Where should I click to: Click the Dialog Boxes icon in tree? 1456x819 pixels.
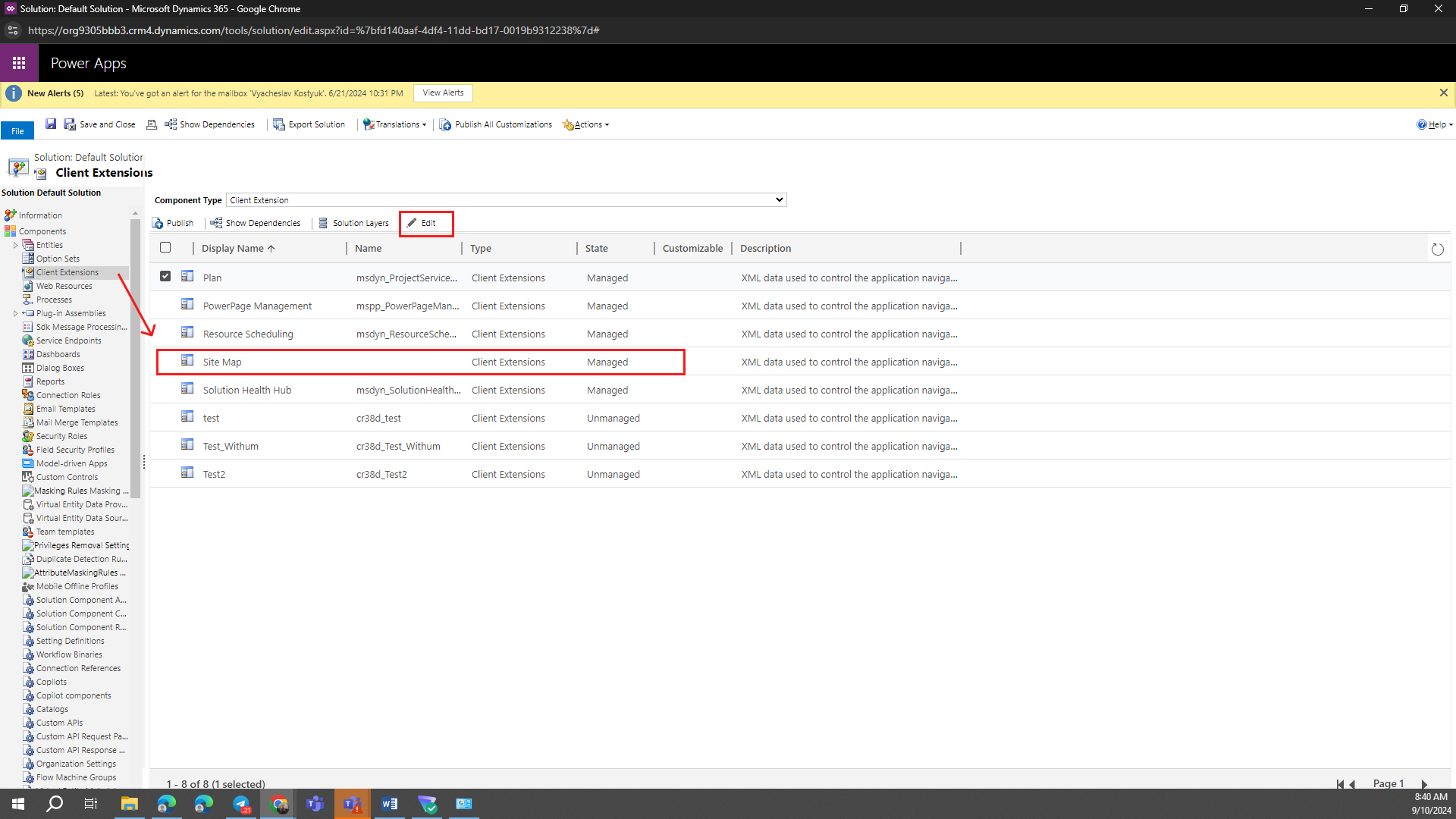[28, 368]
